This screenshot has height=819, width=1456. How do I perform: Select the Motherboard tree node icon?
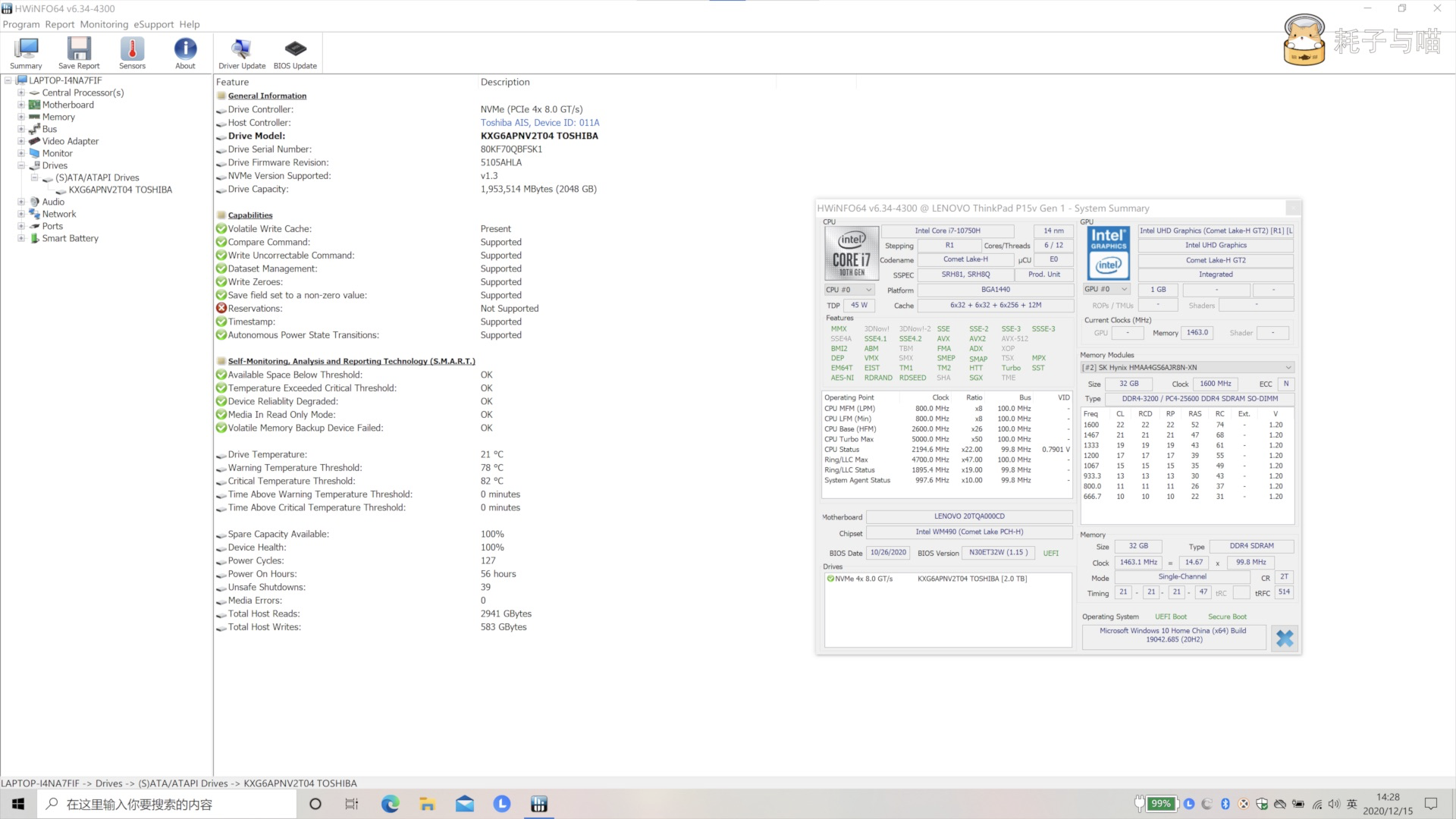coord(34,105)
